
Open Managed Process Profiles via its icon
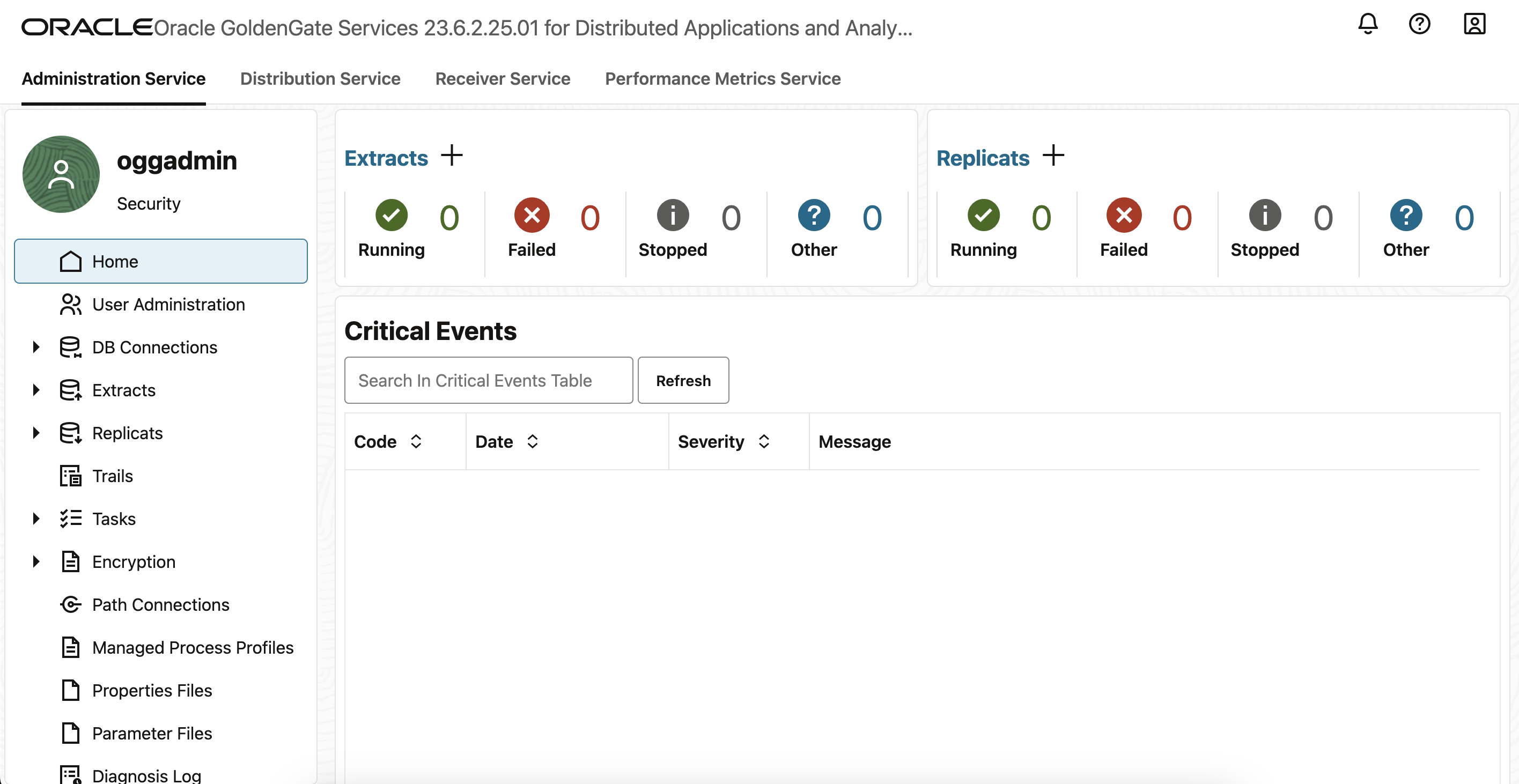click(x=70, y=647)
